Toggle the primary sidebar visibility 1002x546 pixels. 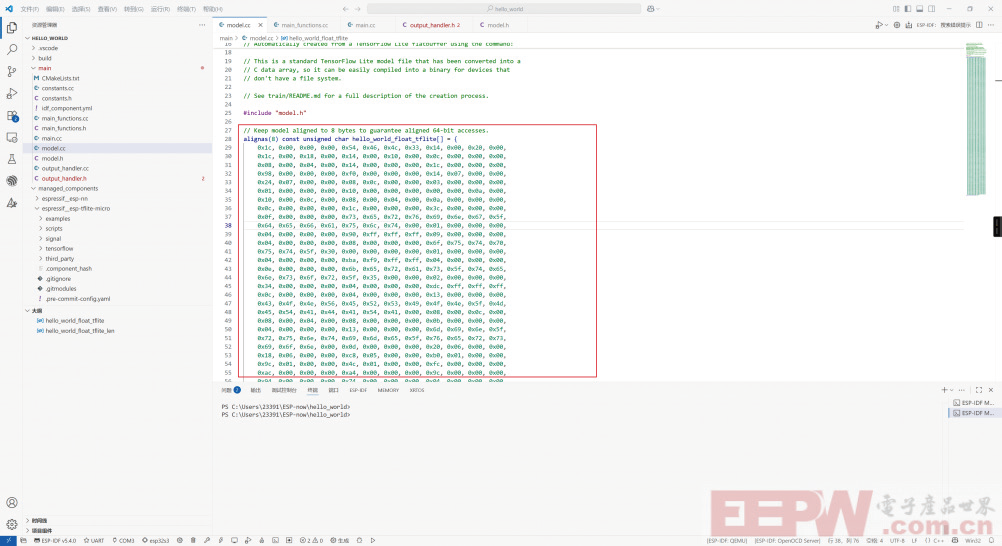pyautogui.click(x=907, y=9)
